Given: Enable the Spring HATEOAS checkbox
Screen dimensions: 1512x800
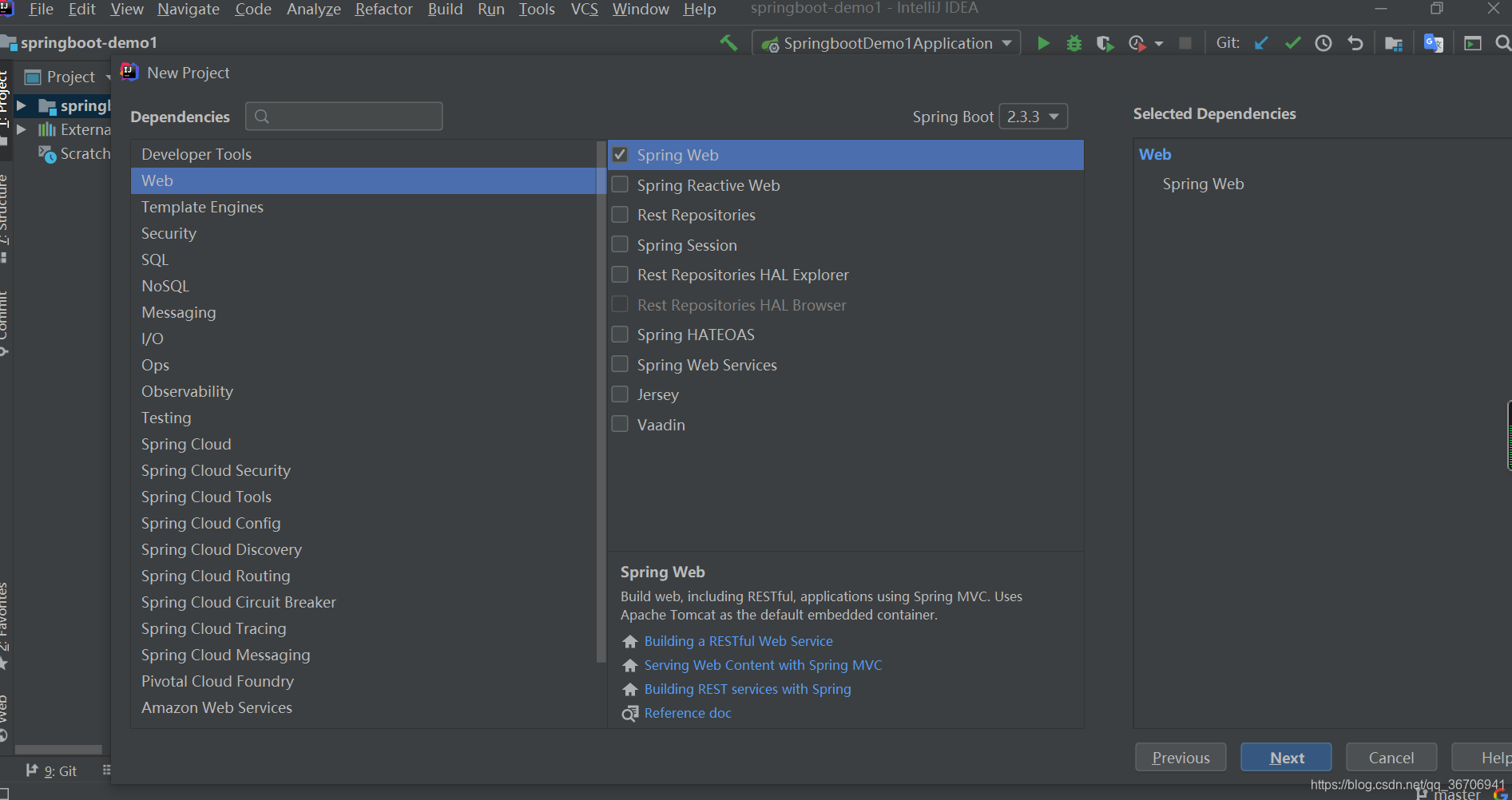Looking at the screenshot, I should tap(620, 335).
